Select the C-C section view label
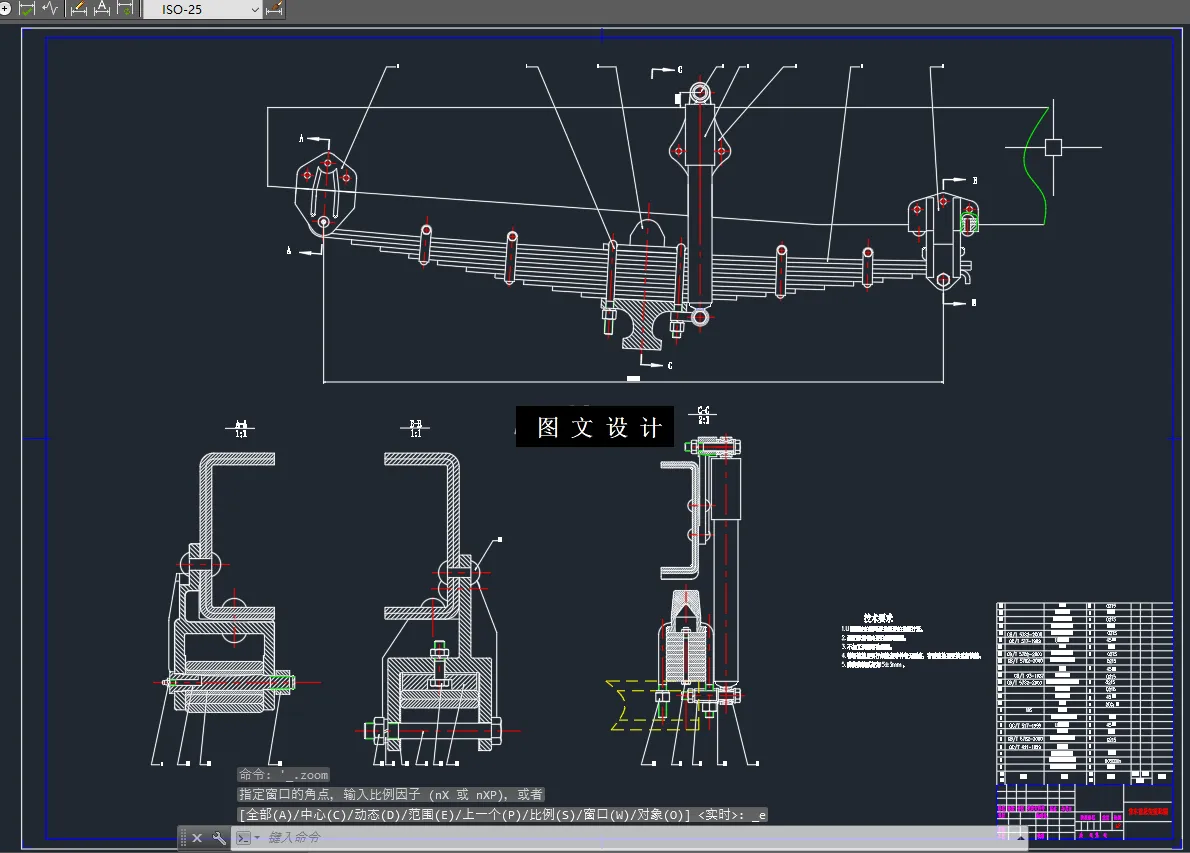This screenshot has height=853, width=1190. [704, 415]
